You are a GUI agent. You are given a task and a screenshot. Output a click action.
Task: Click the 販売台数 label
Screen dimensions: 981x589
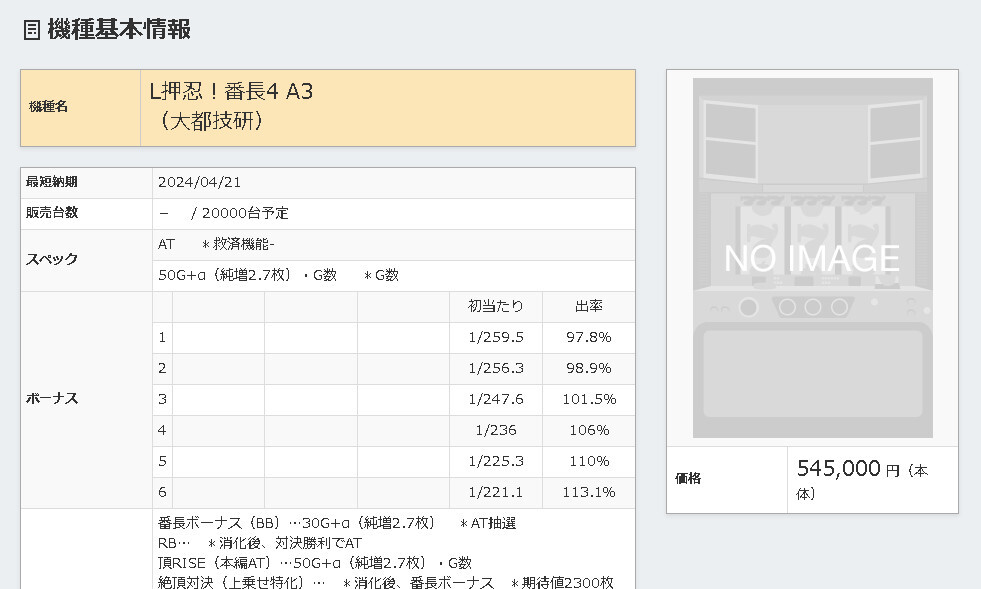coord(51,213)
